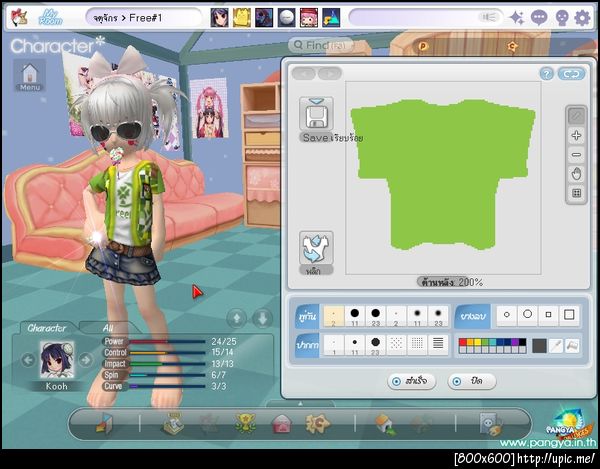Click the Free#1 room breadcrumb
Image resolution: width=600 pixels, height=469 pixels.
tap(146, 18)
